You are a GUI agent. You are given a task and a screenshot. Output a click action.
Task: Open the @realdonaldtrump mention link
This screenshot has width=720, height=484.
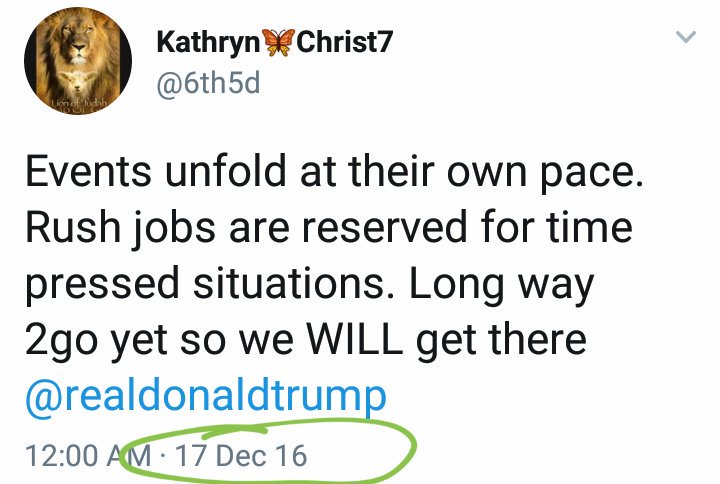coord(205,397)
